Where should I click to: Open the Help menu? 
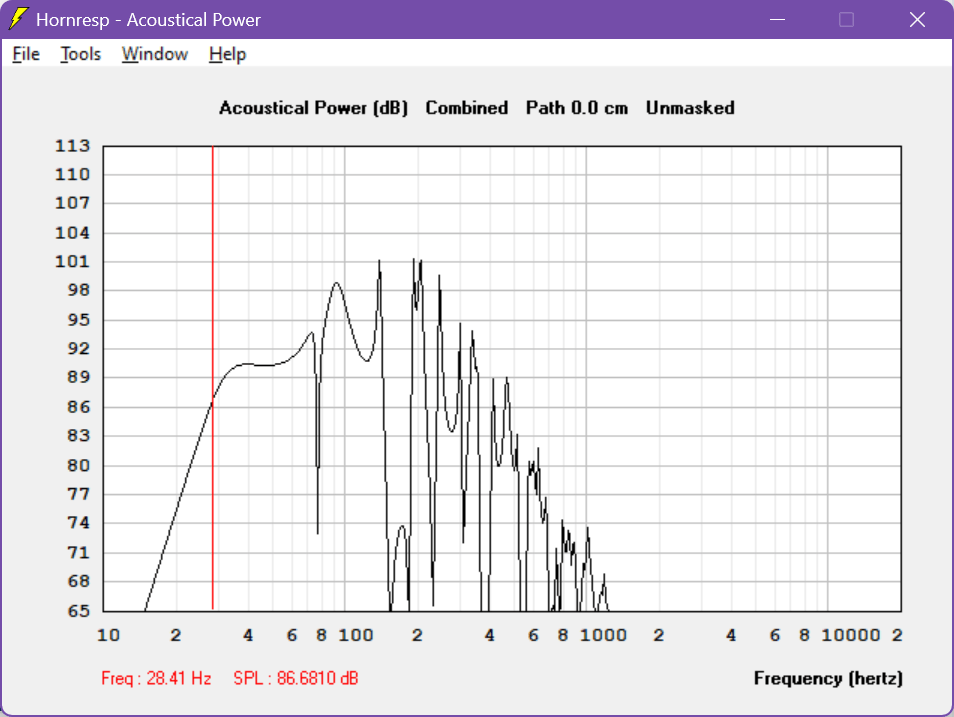coord(228,54)
